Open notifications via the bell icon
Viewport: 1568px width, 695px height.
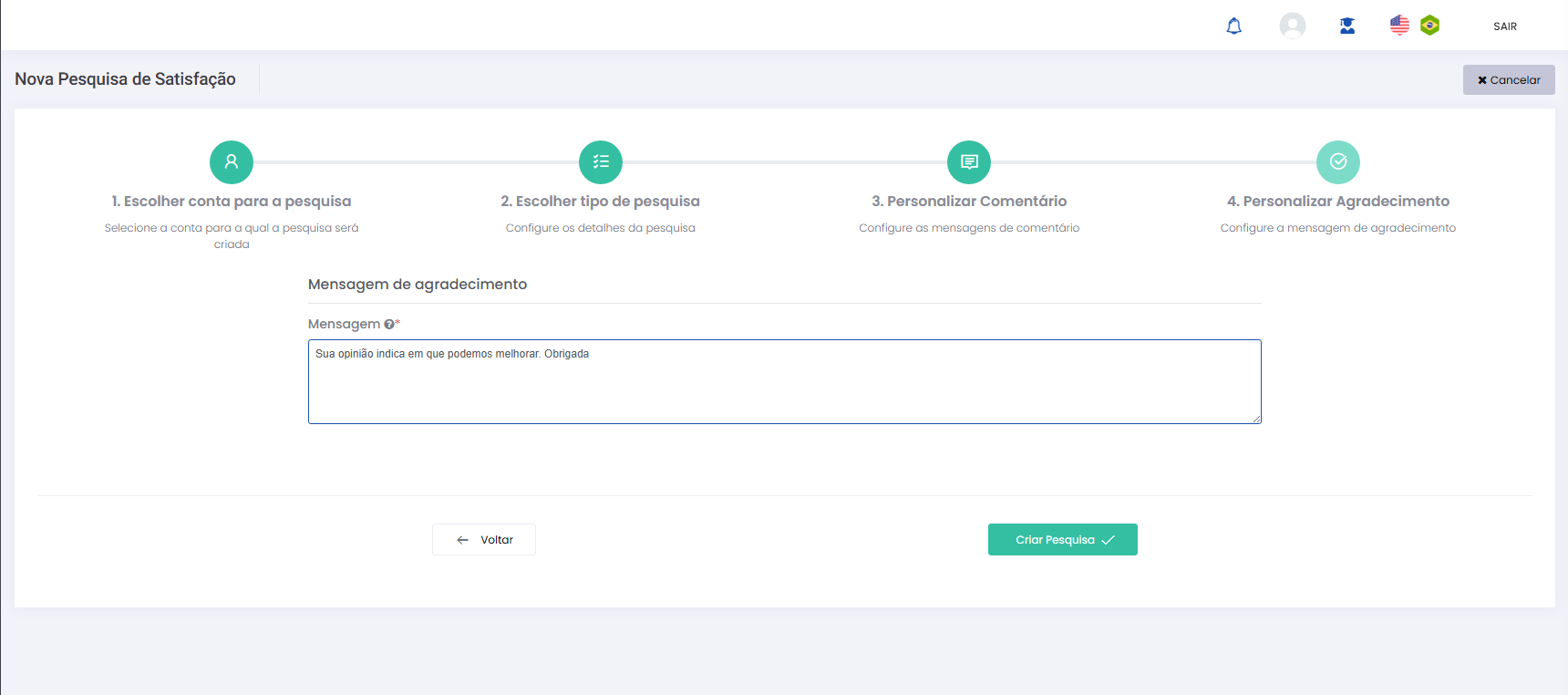(x=1233, y=26)
